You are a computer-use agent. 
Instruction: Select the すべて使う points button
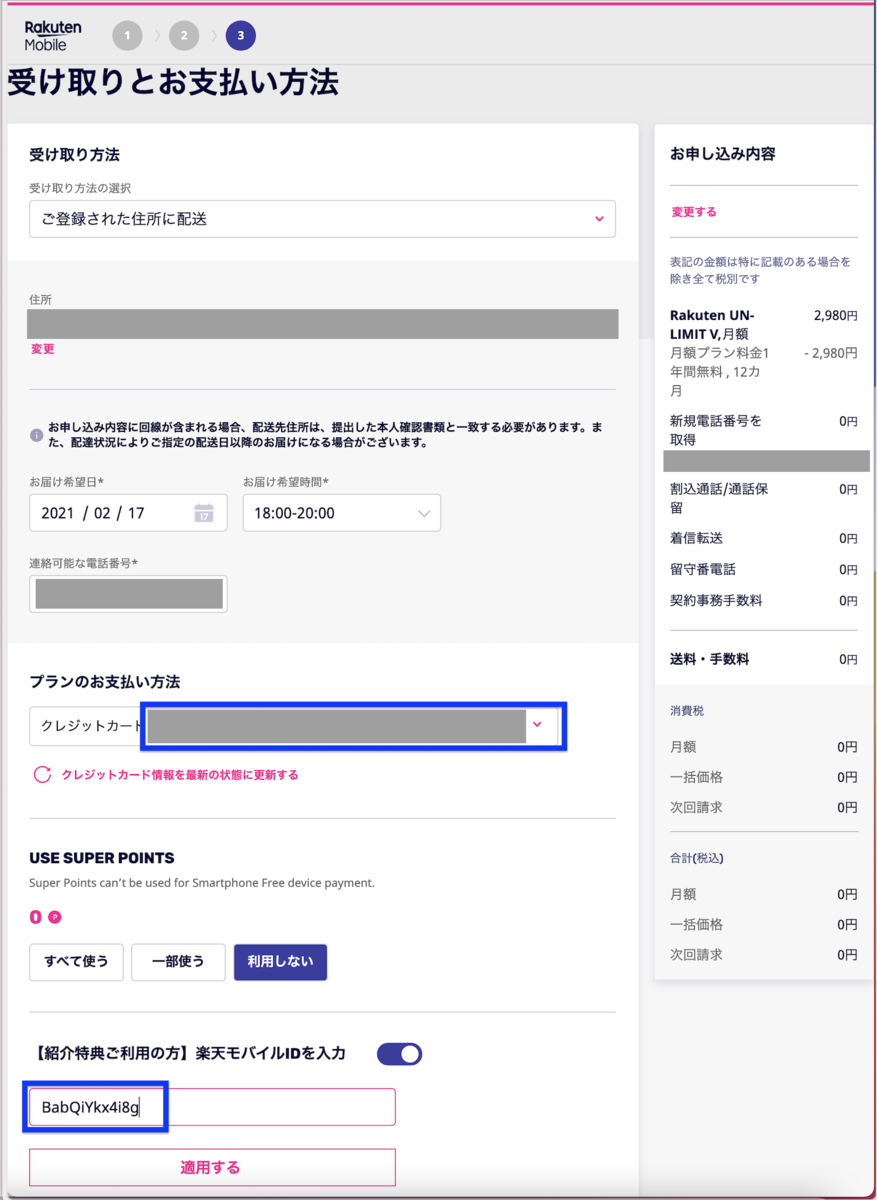click(76, 962)
